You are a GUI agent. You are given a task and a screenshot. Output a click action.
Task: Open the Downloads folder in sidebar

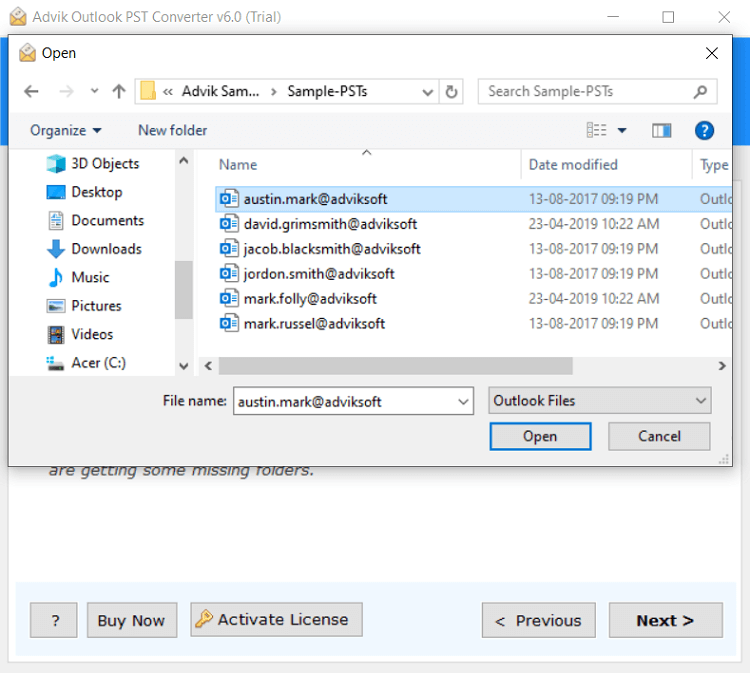point(106,249)
